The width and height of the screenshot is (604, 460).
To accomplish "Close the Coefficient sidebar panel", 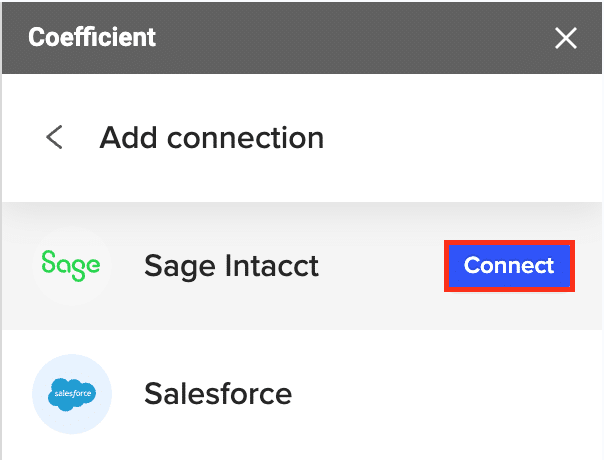I will click(566, 39).
